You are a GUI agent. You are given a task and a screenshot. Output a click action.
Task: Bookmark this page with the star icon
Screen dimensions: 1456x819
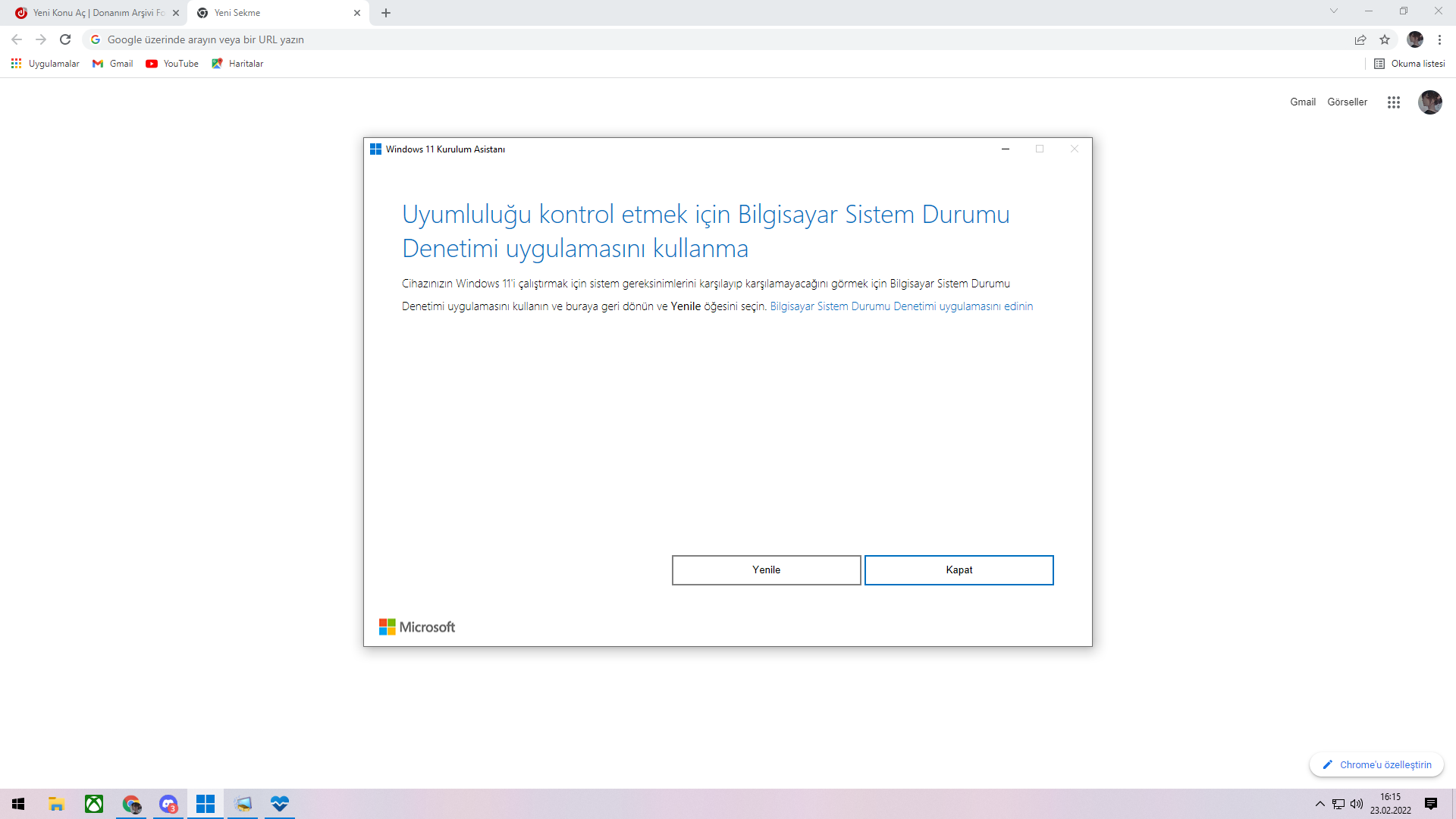coord(1385,39)
